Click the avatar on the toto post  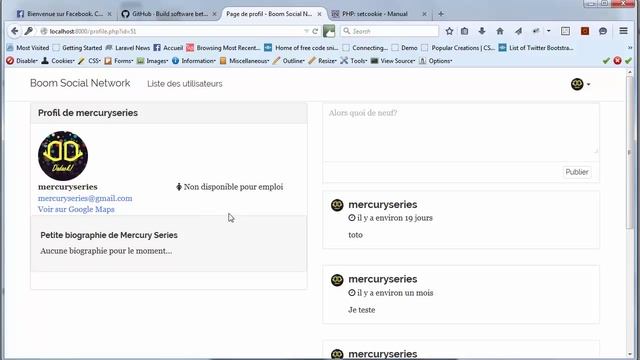tap(337, 205)
